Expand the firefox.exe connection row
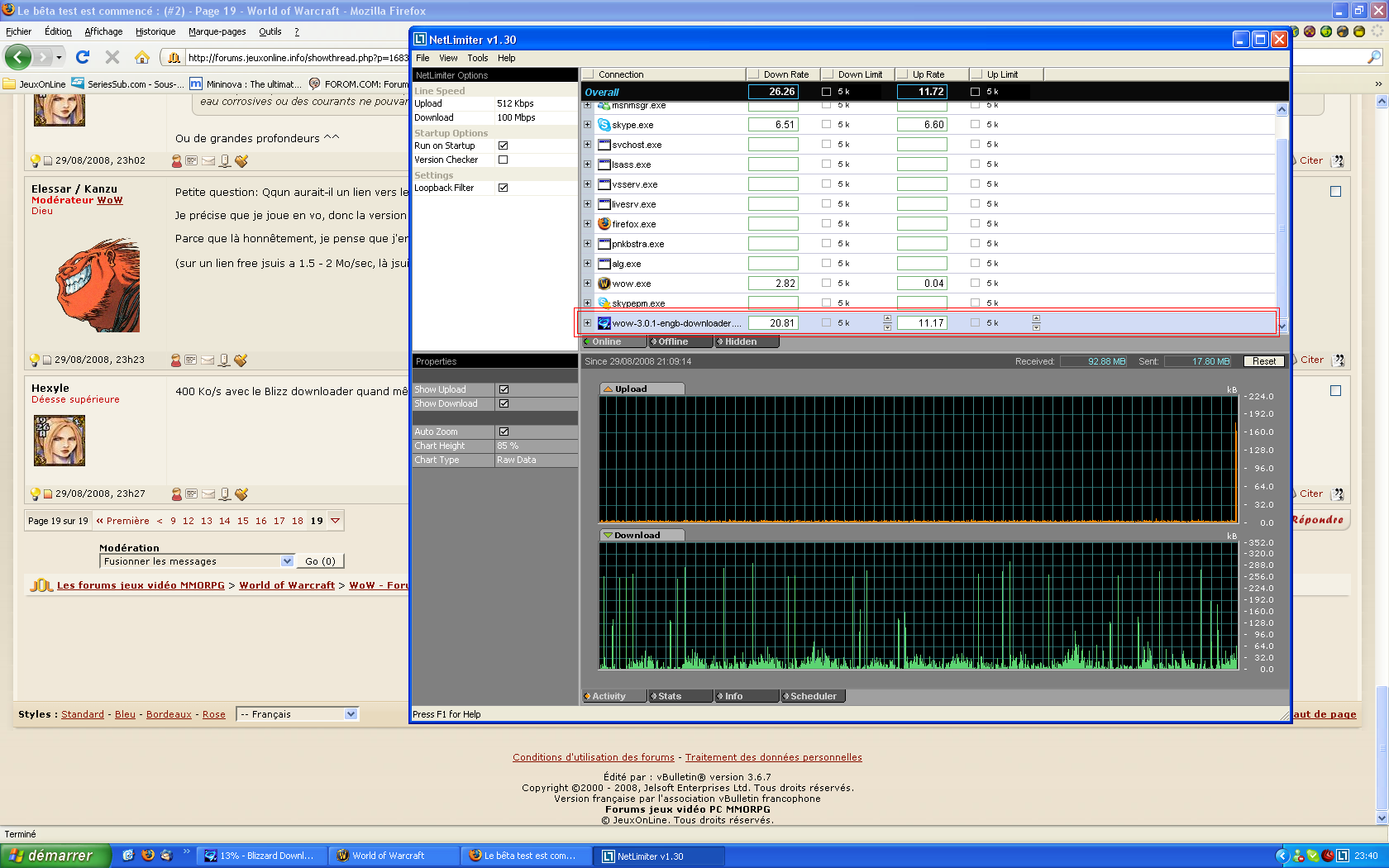This screenshot has width=1389, height=868. tap(587, 224)
